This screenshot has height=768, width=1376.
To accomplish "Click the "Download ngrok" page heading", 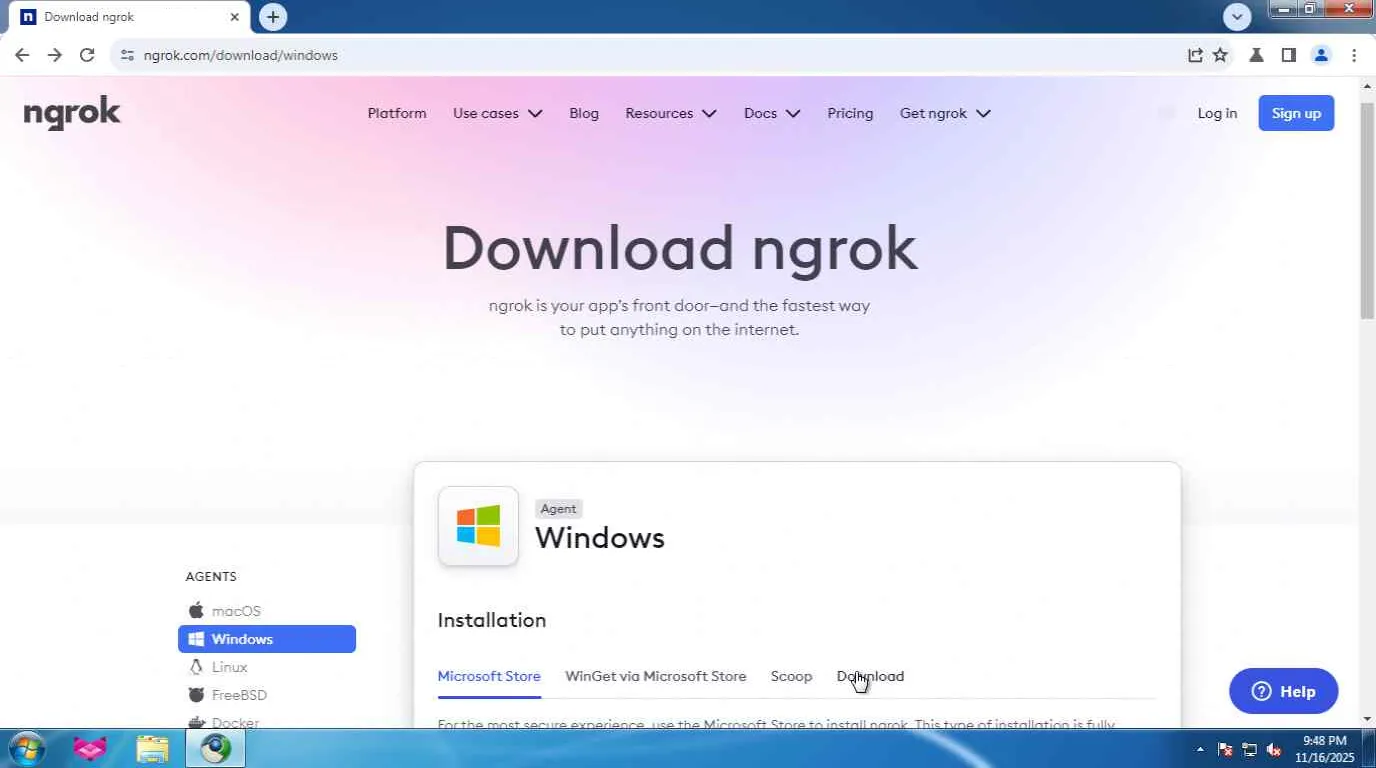I will pyautogui.click(x=680, y=249).
